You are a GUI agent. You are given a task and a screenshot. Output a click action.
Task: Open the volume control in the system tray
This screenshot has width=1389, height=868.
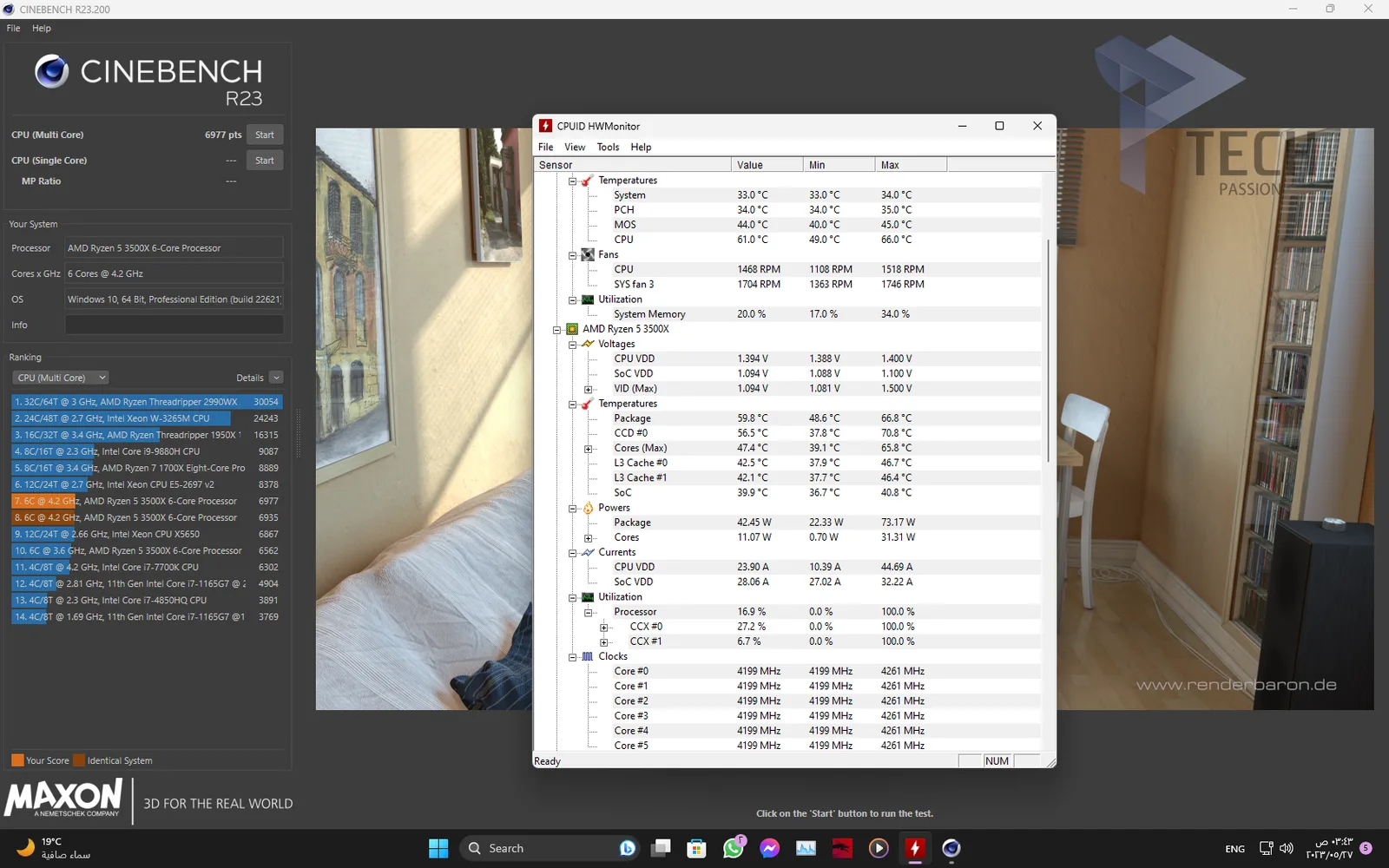point(1287,848)
